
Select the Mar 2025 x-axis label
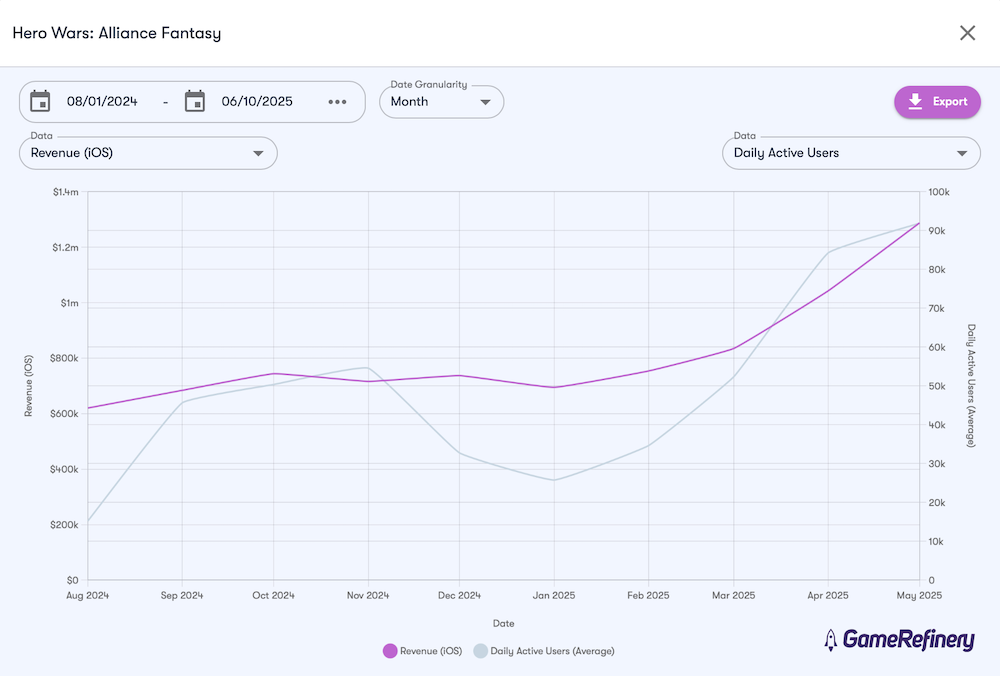tap(733, 596)
